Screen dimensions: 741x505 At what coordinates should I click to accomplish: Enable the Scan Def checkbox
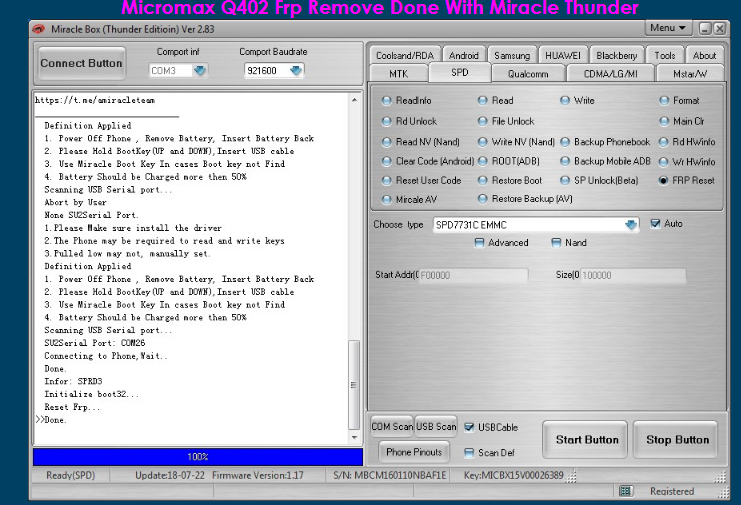469,453
